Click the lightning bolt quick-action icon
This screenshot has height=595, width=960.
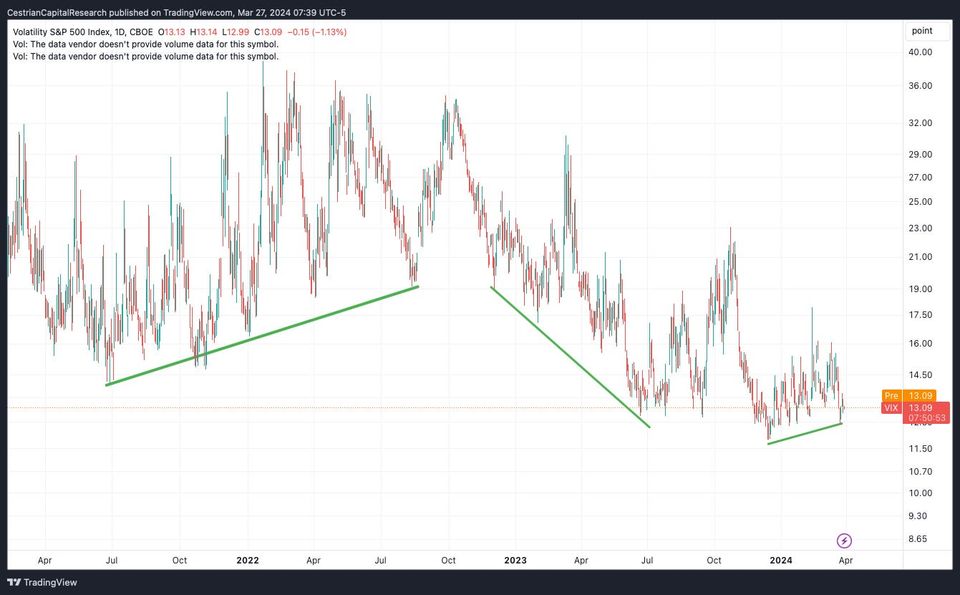coord(844,540)
